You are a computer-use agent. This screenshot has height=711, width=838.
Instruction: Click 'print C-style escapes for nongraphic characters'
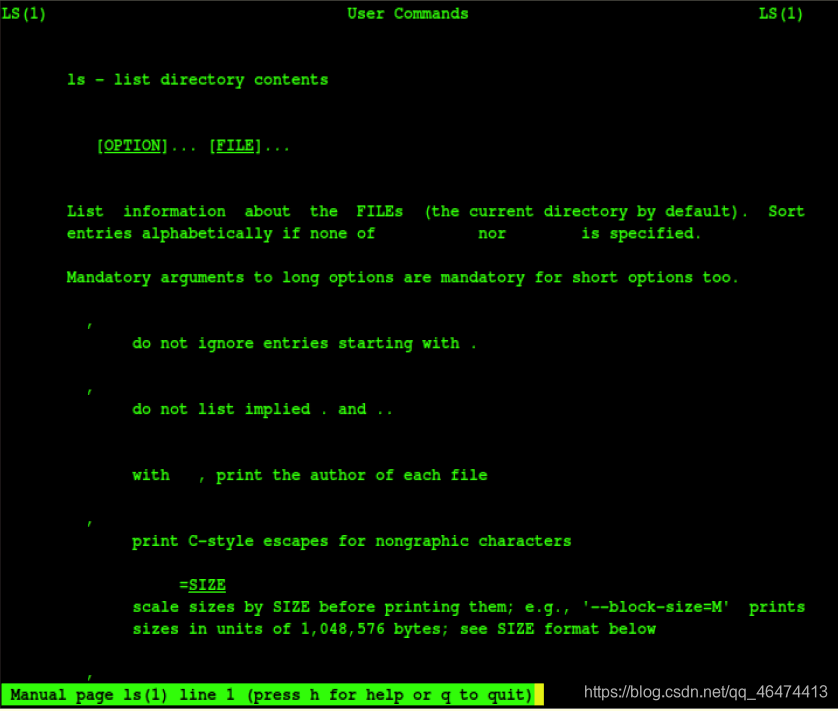coord(352,542)
